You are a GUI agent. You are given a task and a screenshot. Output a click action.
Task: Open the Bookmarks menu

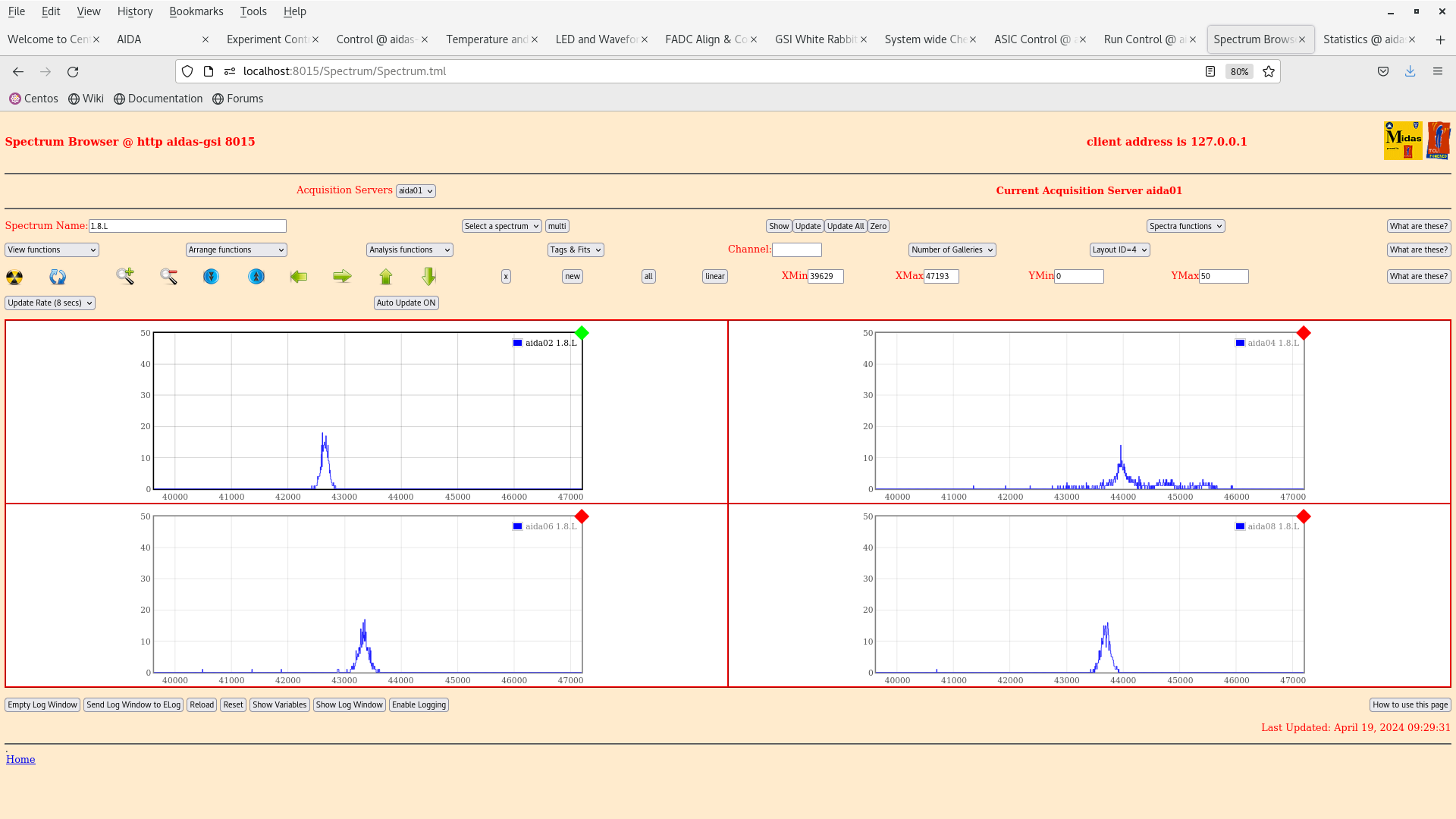[x=196, y=11]
